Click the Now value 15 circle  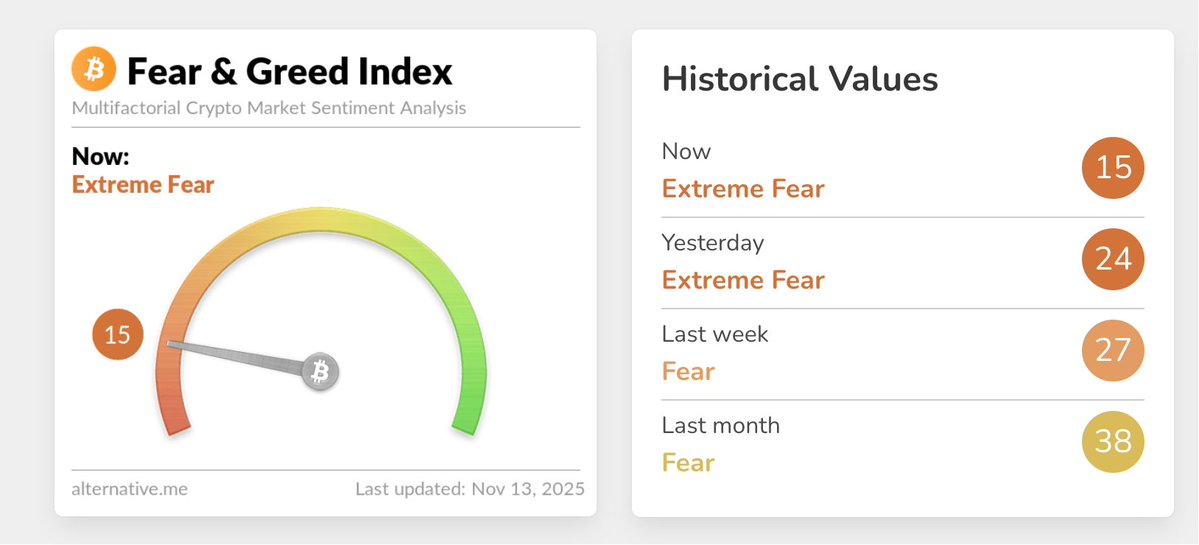tap(1113, 167)
